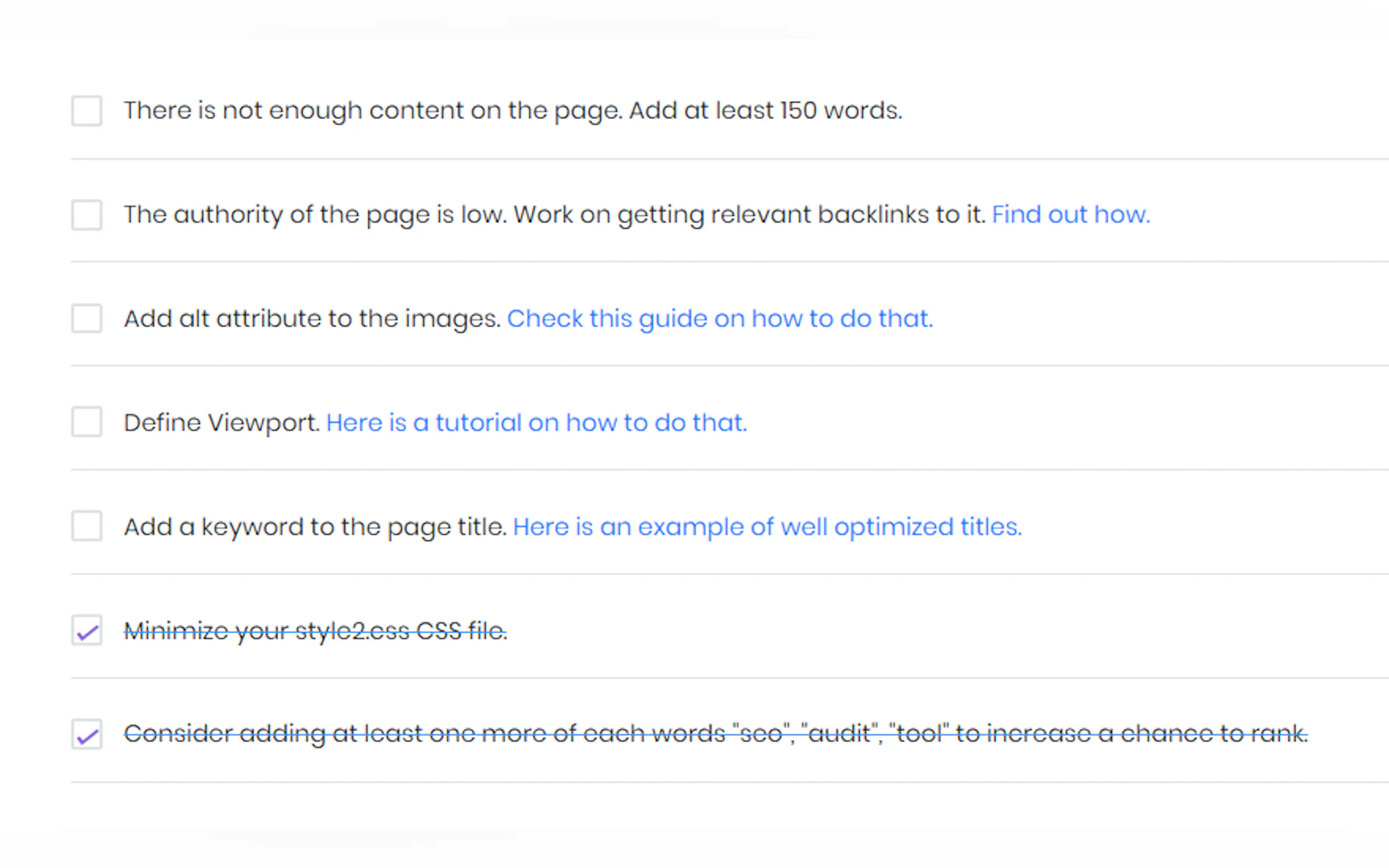This screenshot has height=868, width=1389.
Task: Click 'Add a keyword to the page title.' text
Action: click(x=315, y=527)
